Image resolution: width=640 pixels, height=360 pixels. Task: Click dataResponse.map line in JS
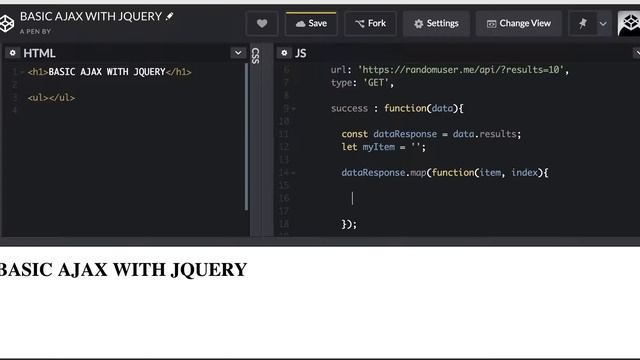pos(444,173)
